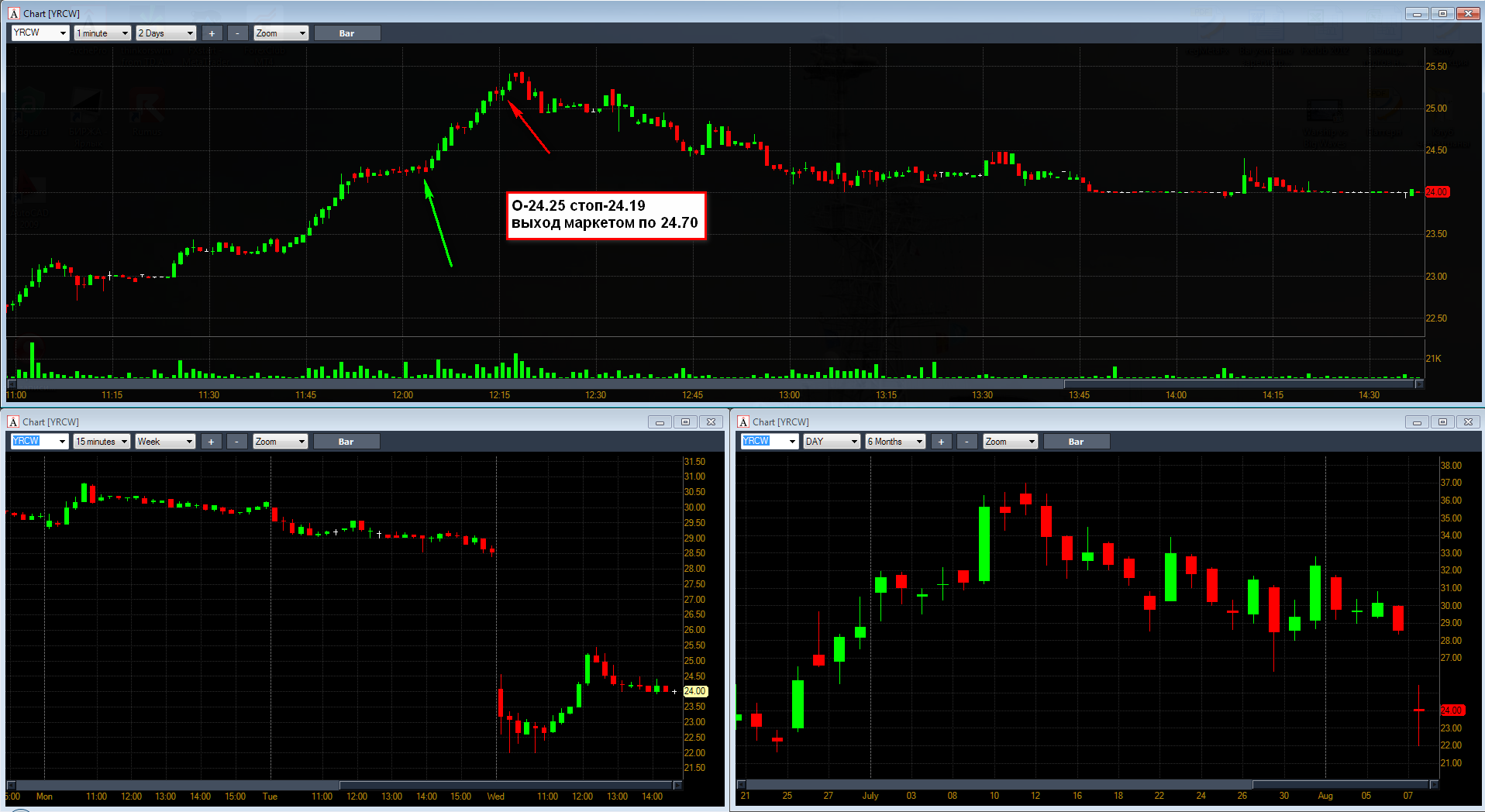Viewport: 1485px width, 812px height.
Task: Click the daily chart's horizontal scrollbar thumb
Action: [1339, 785]
